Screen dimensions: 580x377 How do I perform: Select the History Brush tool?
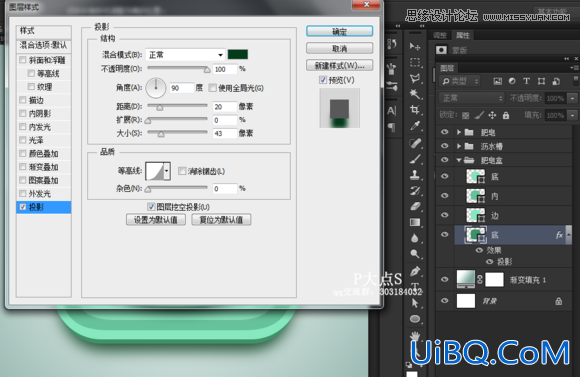[x=415, y=191]
